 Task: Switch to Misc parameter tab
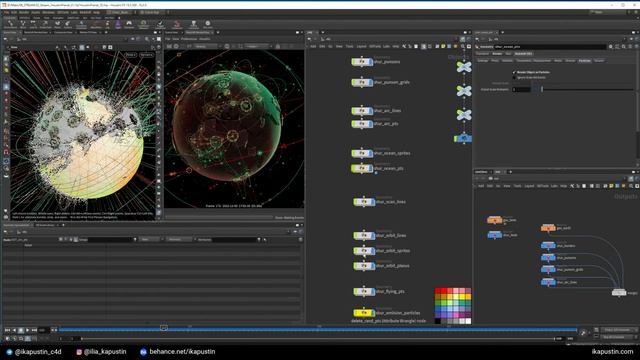(508, 53)
